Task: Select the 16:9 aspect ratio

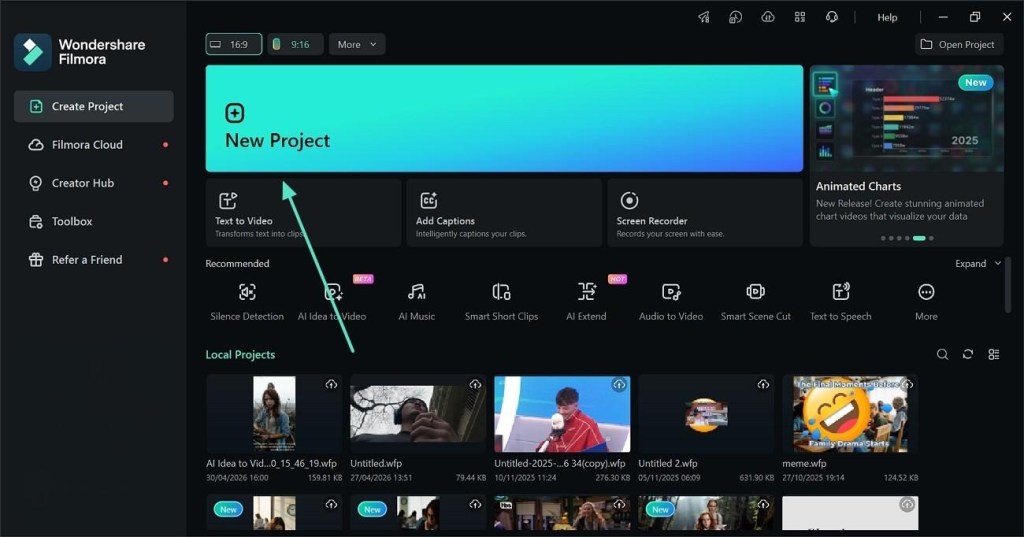Action: click(x=234, y=44)
